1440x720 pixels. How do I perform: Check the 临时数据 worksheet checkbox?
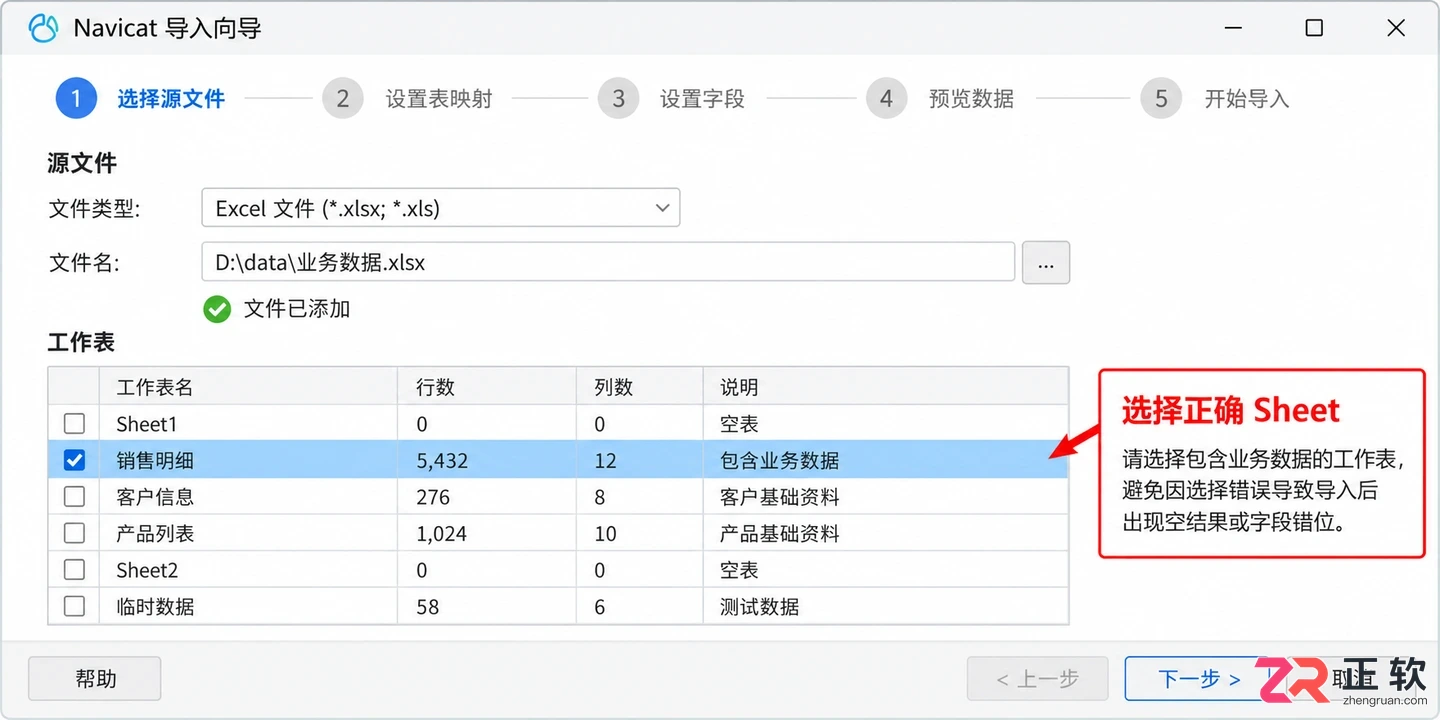[x=74, y=606]
